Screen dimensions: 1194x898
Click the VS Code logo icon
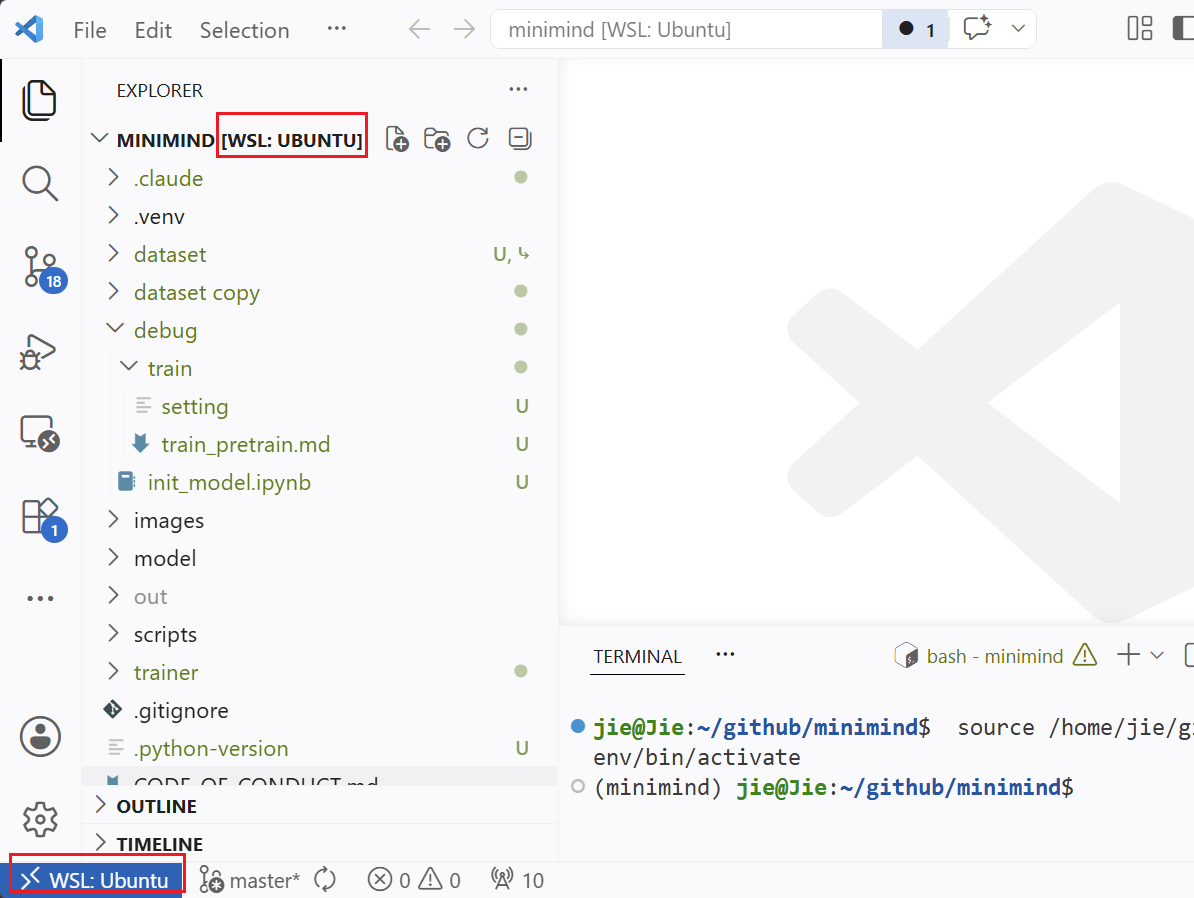(x=30, y=30)
